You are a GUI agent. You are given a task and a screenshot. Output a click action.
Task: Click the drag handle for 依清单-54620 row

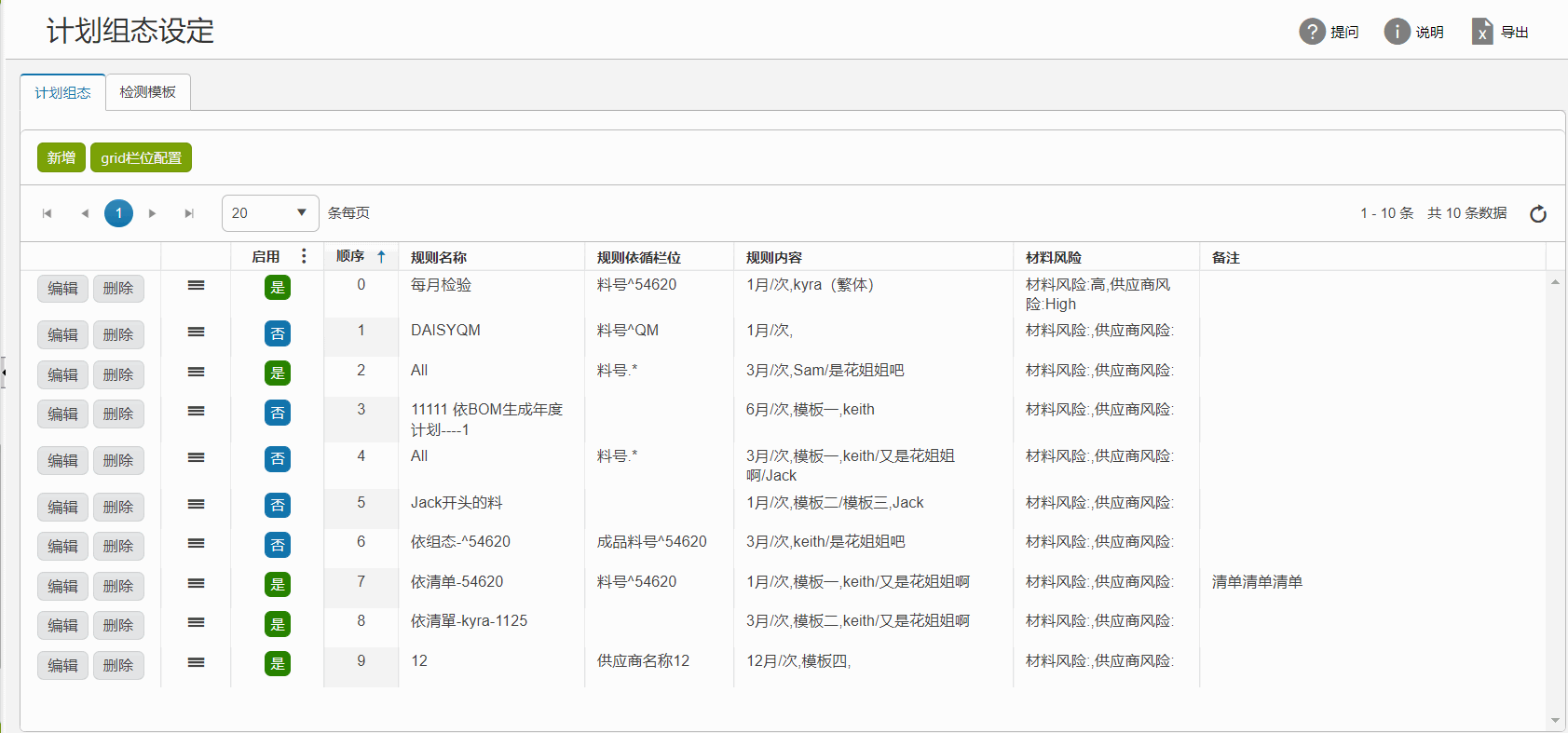(196, 583)
